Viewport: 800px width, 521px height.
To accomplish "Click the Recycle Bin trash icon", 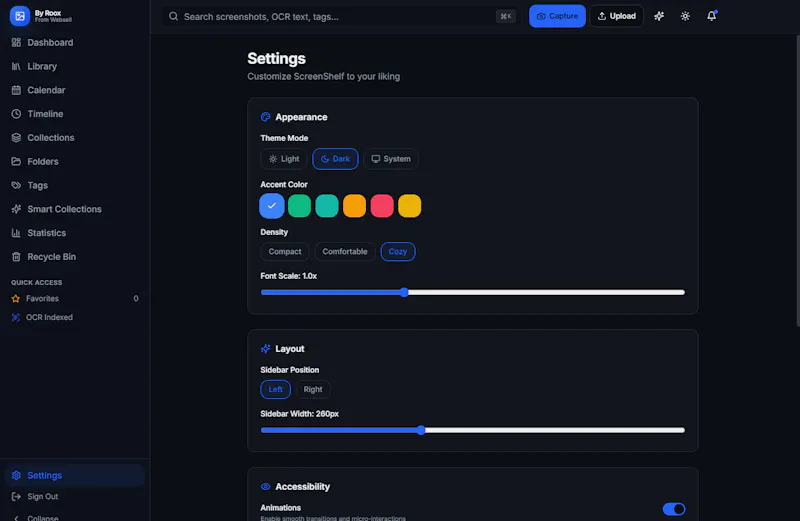I will 16,257.
